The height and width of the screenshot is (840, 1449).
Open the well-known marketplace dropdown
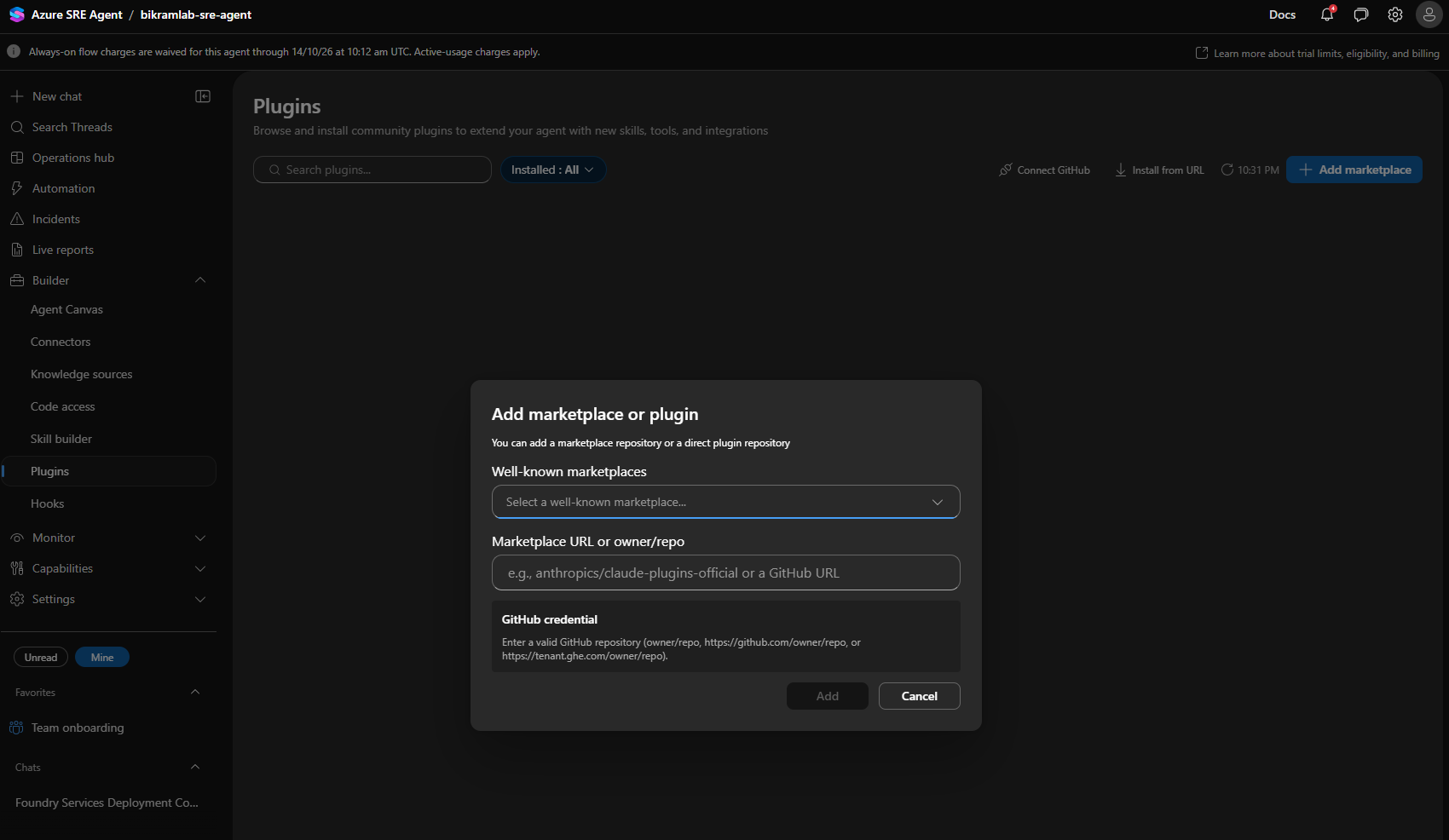click(x=726, y=502)
